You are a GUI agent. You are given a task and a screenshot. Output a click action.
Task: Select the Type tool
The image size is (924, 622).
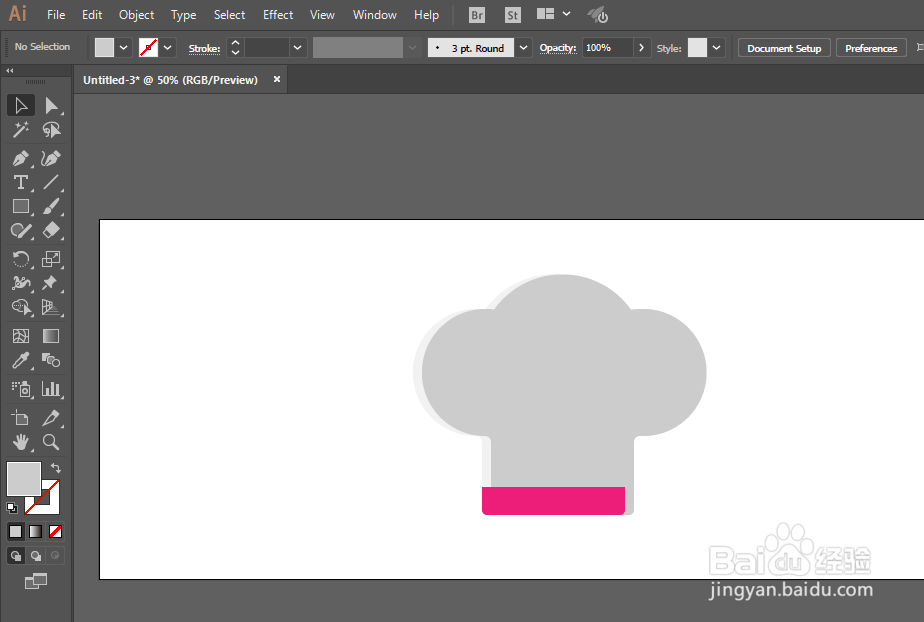coord(21,183)
